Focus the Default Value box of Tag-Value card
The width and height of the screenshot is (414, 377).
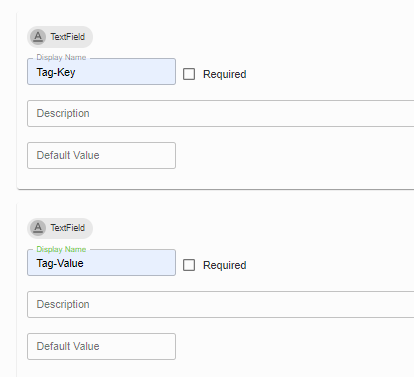[101, 346]
